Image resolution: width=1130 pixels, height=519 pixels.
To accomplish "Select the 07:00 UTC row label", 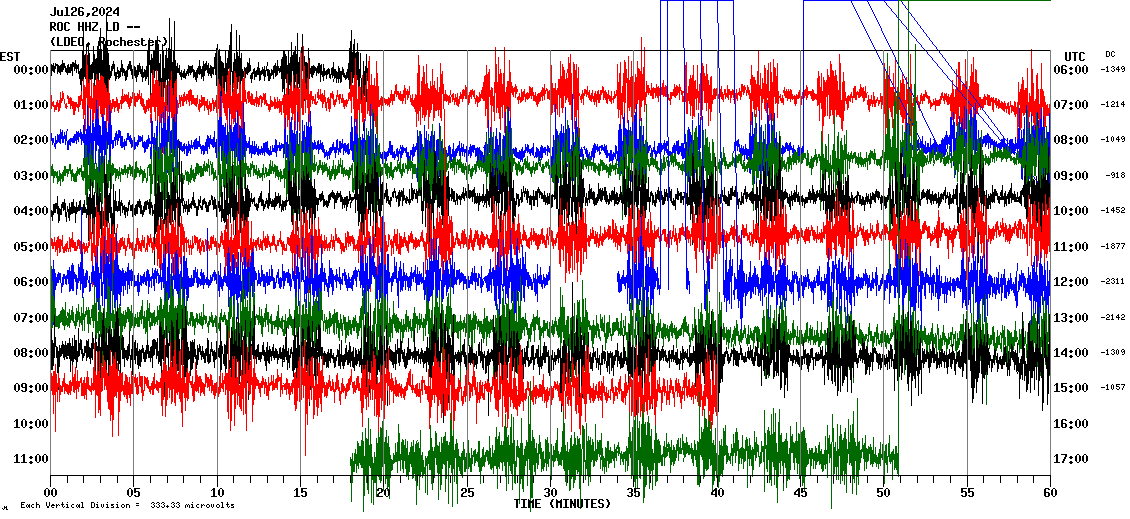I will pyautogui.click(x=1075, y=105).
